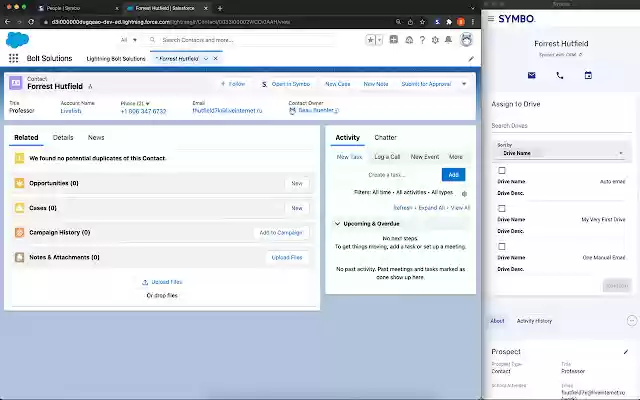640x400 pixels.
Task: Open the Favorites star icon
Action: click(x=371, y=40)
